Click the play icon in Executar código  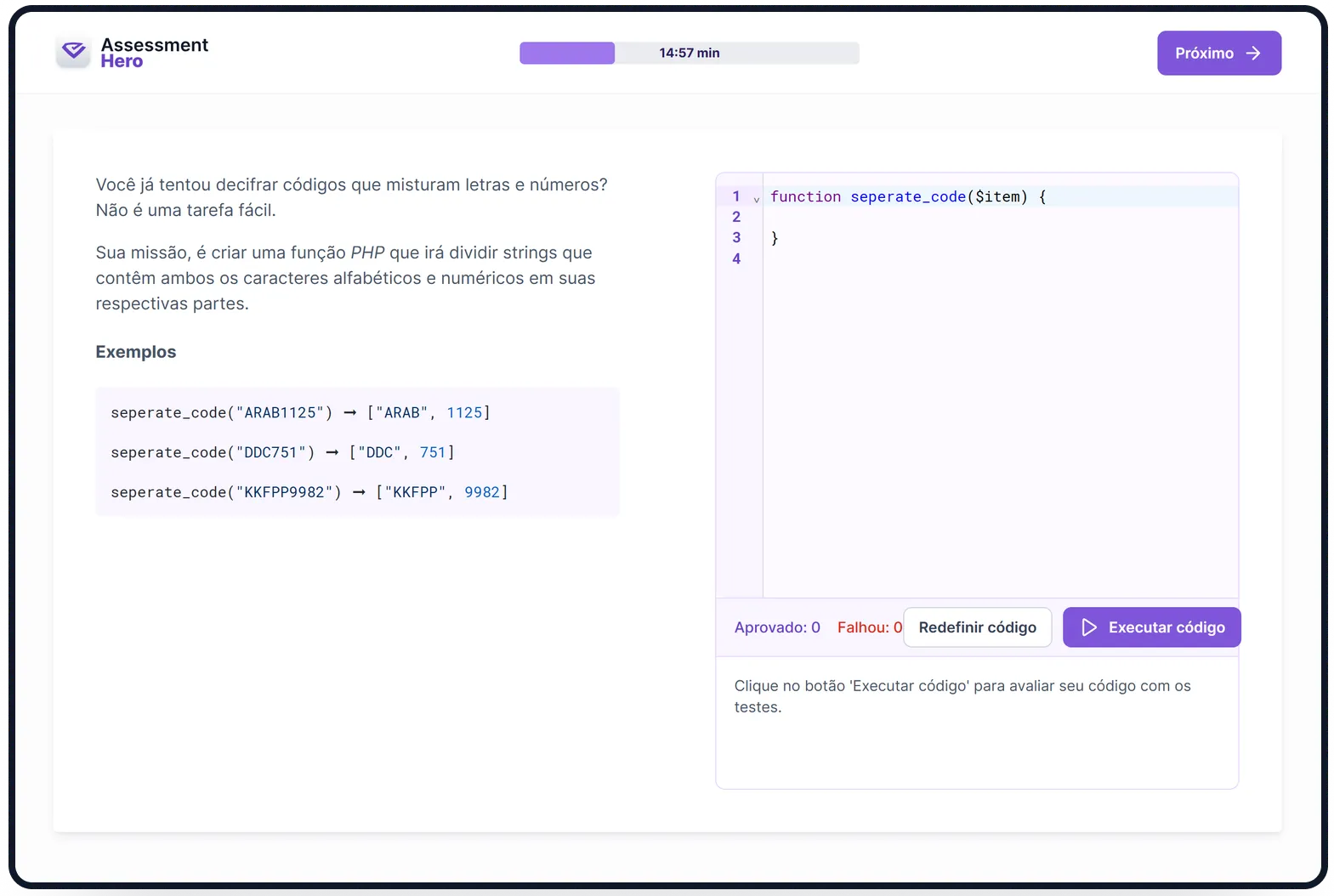(x=1089, y=627)
